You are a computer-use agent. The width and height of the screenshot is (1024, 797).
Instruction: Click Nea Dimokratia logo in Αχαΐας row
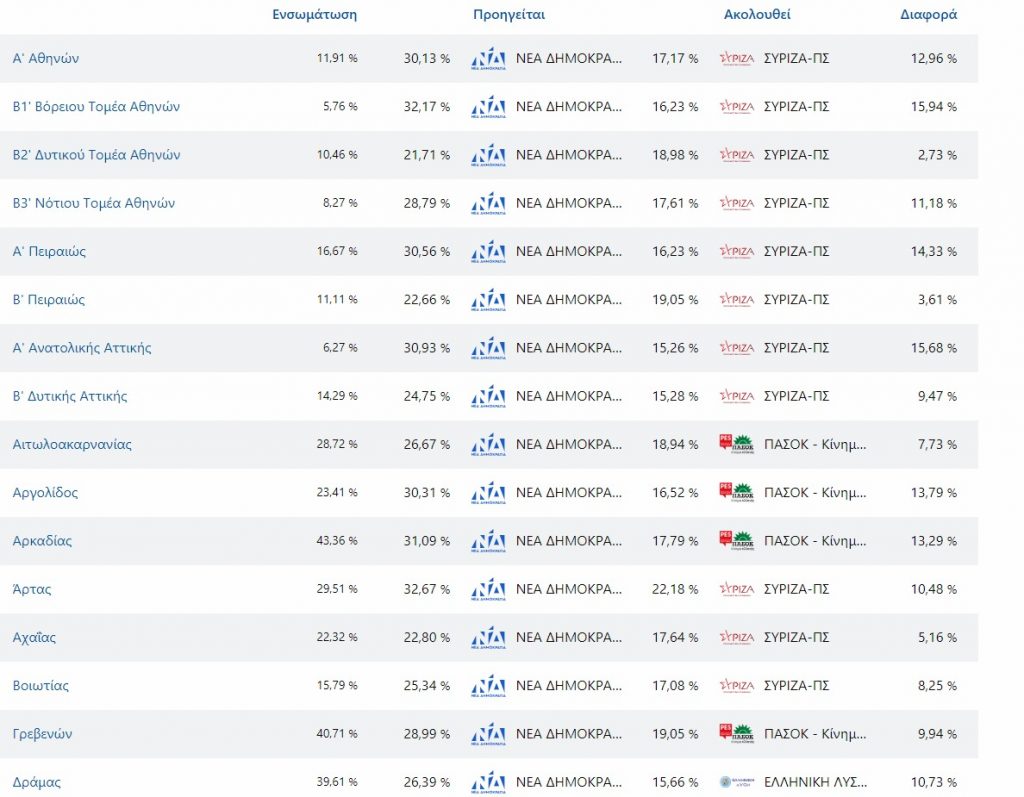pyautogui.click(x=487, y=637)
